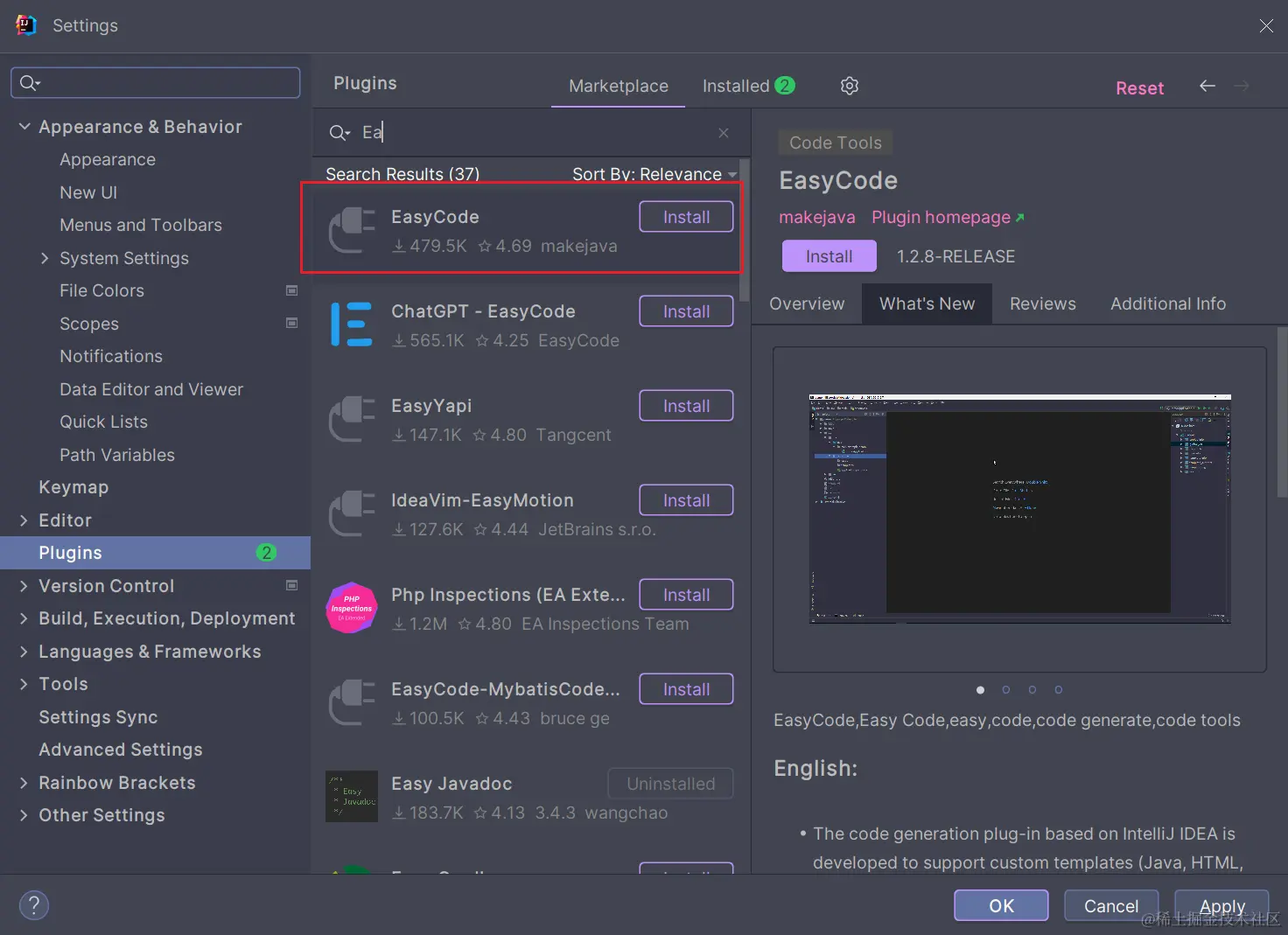Focus the settings search field
Screen dimensions: 1288x935
pyautogui.click(x=156, y=82)
